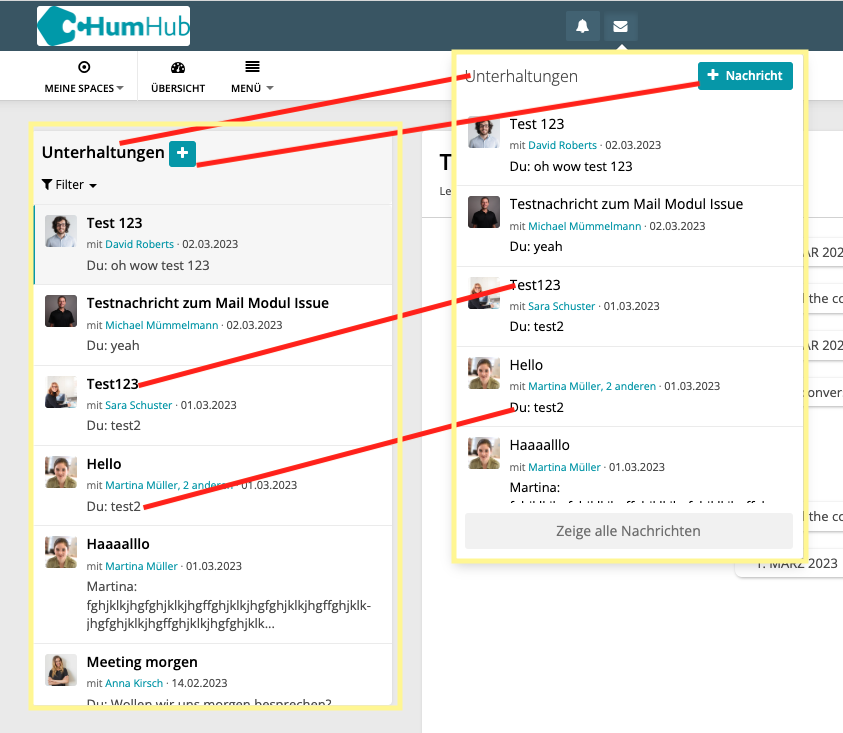This screenshot has height=733, width=843.
Task: Click Sara Schuster avatar in left list
Action: click(x=61, y=392)
